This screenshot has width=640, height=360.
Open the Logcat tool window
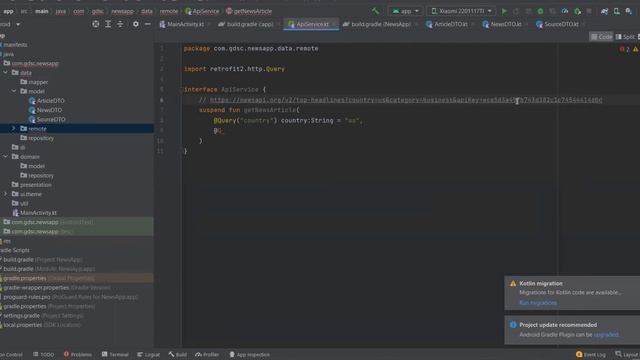coord(149,354)
